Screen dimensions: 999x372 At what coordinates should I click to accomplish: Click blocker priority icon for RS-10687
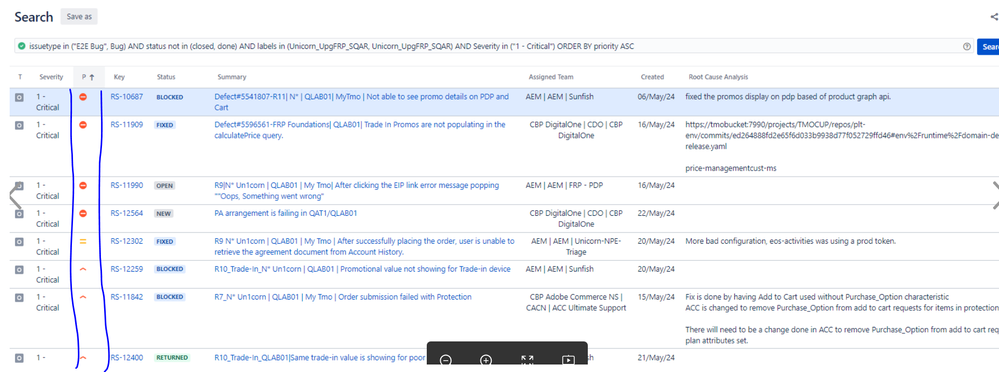click(83, 97)
